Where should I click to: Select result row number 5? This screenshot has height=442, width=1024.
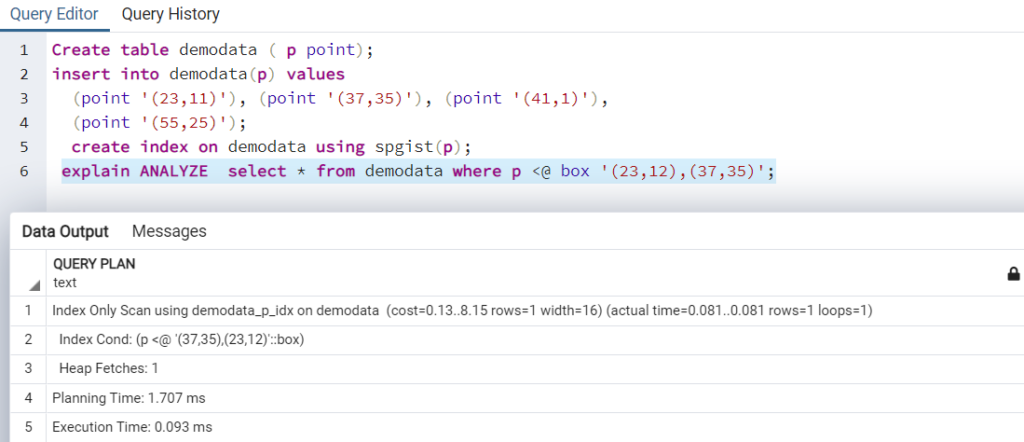(28, 427)
